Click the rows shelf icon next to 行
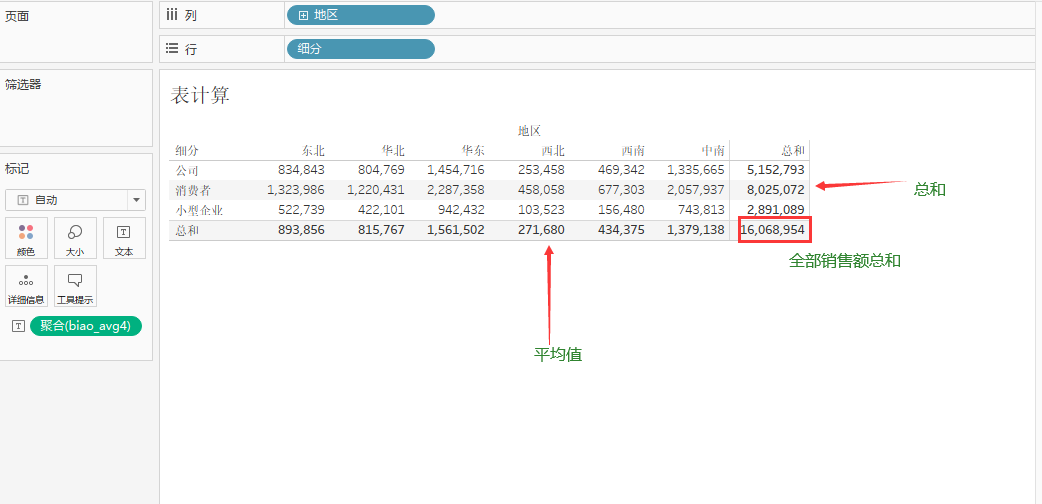This screenshot has height=504, width=1042. [x=172, y=49]
